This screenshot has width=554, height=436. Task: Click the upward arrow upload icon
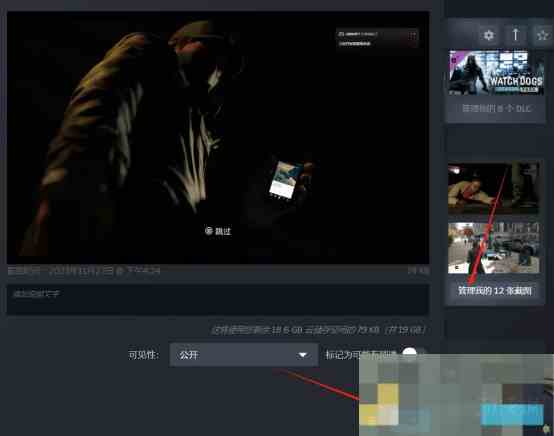(515, 35)
